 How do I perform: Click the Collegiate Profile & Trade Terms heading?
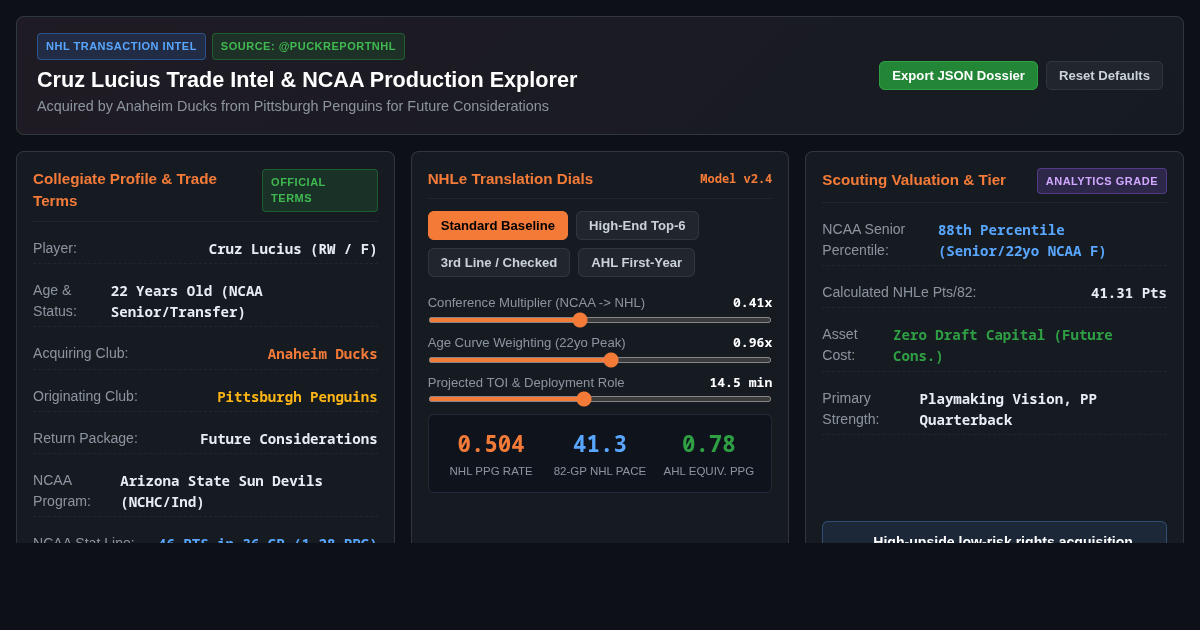point(125,190)
